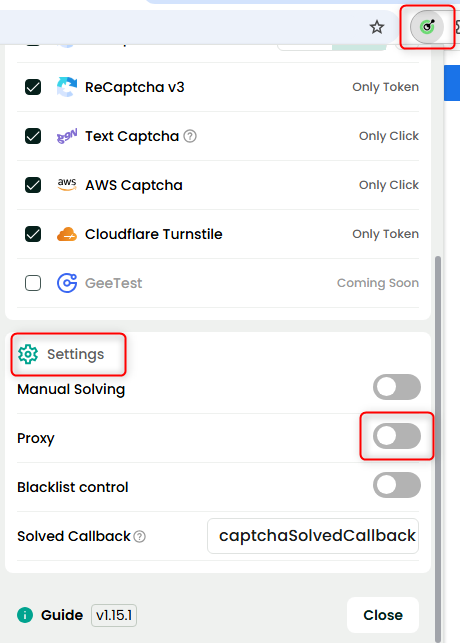Click the AWS logo icon
This screenshot has width=460, height=643.
67,185
